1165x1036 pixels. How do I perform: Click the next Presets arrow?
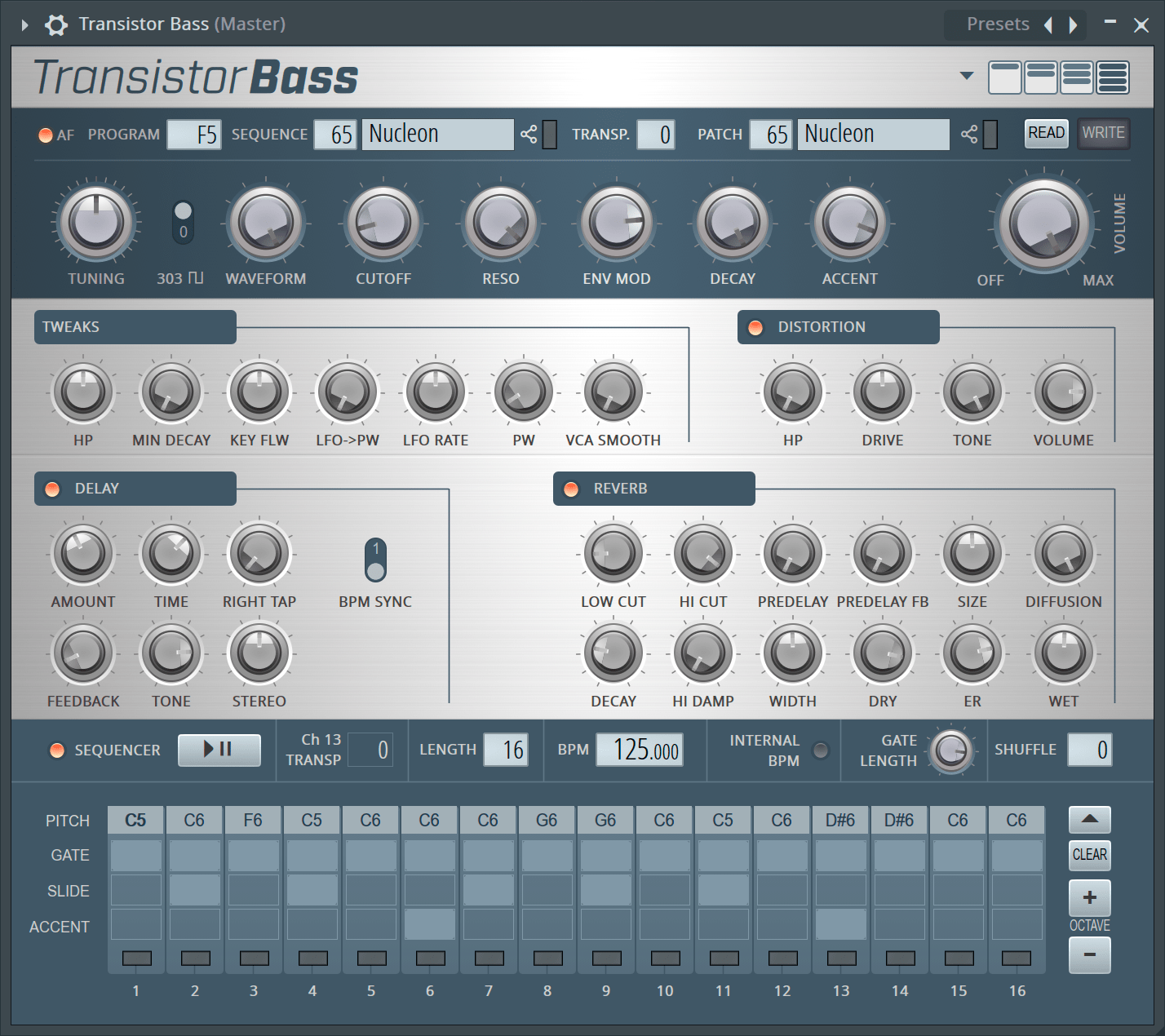point(1074,24)
